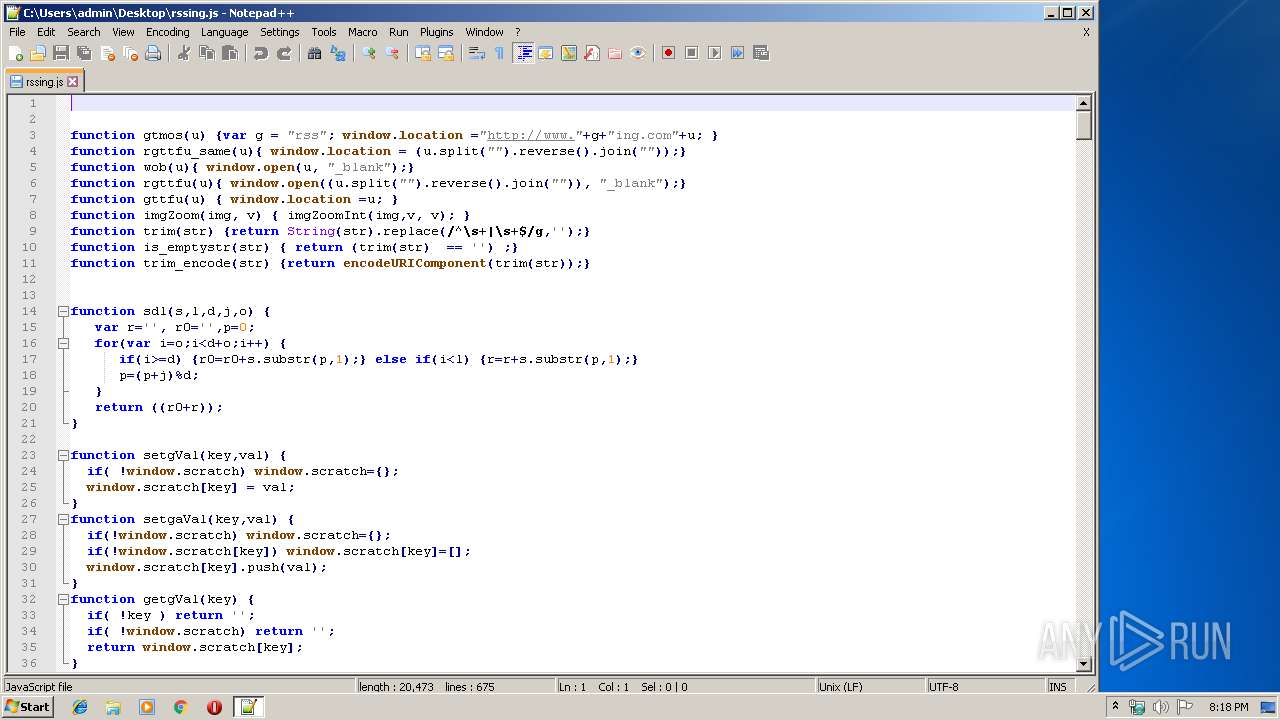Open the File menu
1280x720 pixels.
coord(17,32)
